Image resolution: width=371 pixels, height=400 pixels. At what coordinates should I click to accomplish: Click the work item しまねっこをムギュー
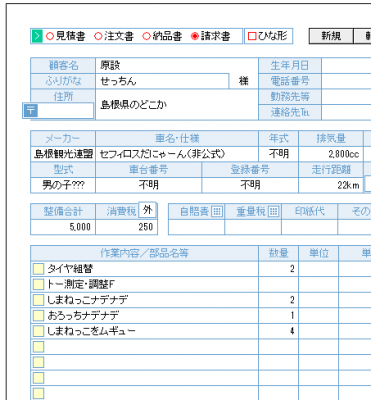91,331
